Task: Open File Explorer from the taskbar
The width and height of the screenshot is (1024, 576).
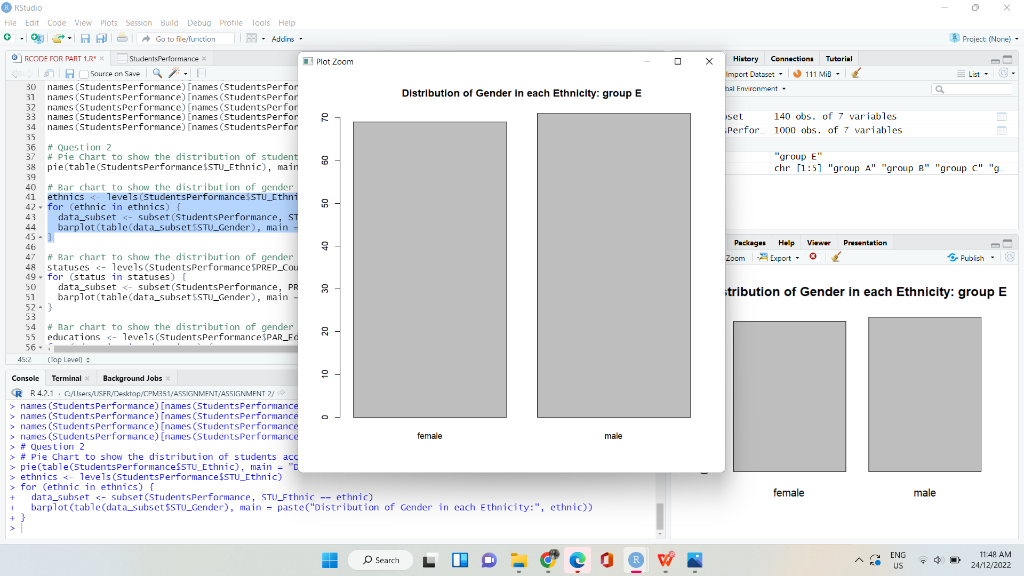Action: 519,560
